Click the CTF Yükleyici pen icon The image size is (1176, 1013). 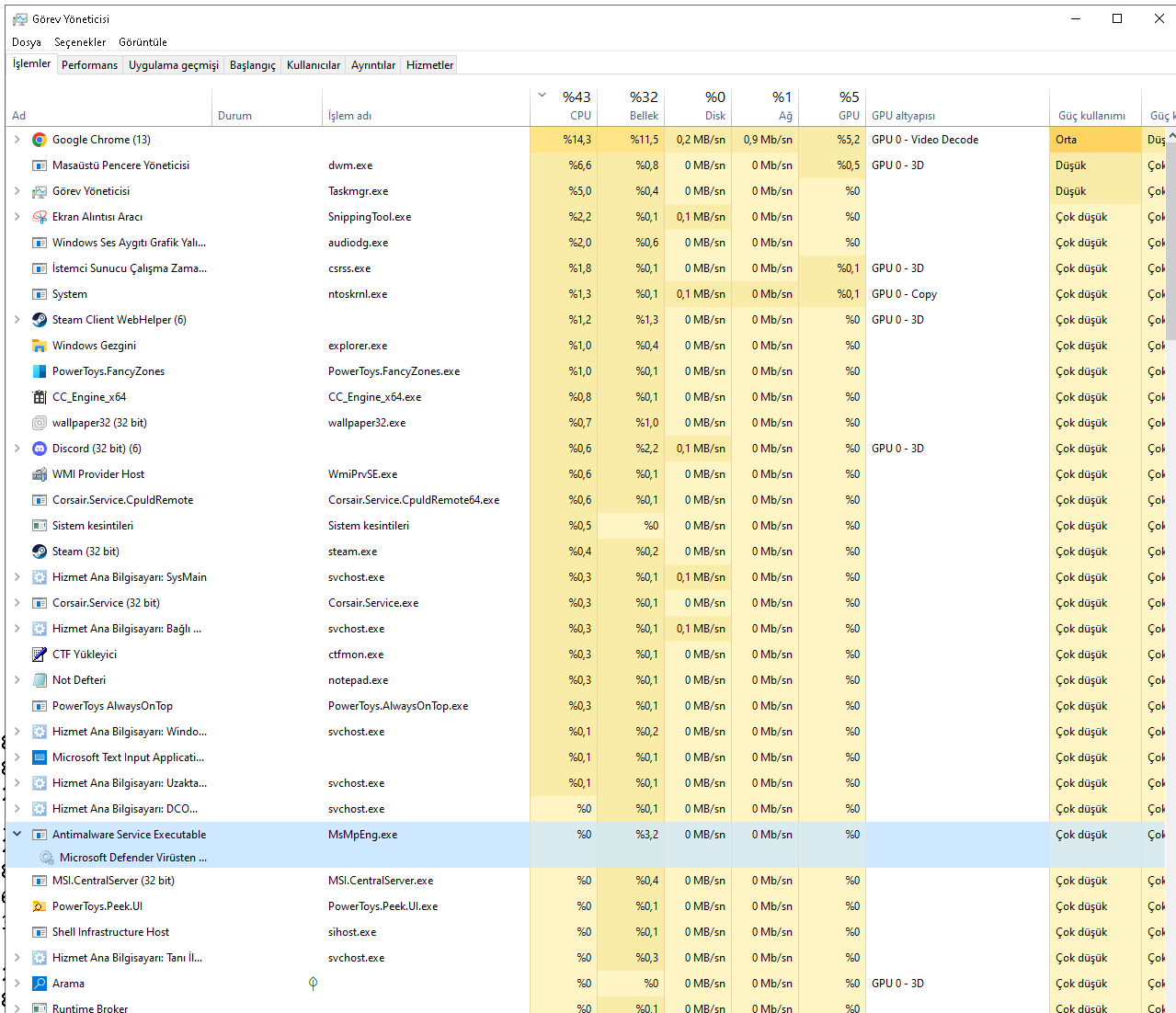[40, 654]
